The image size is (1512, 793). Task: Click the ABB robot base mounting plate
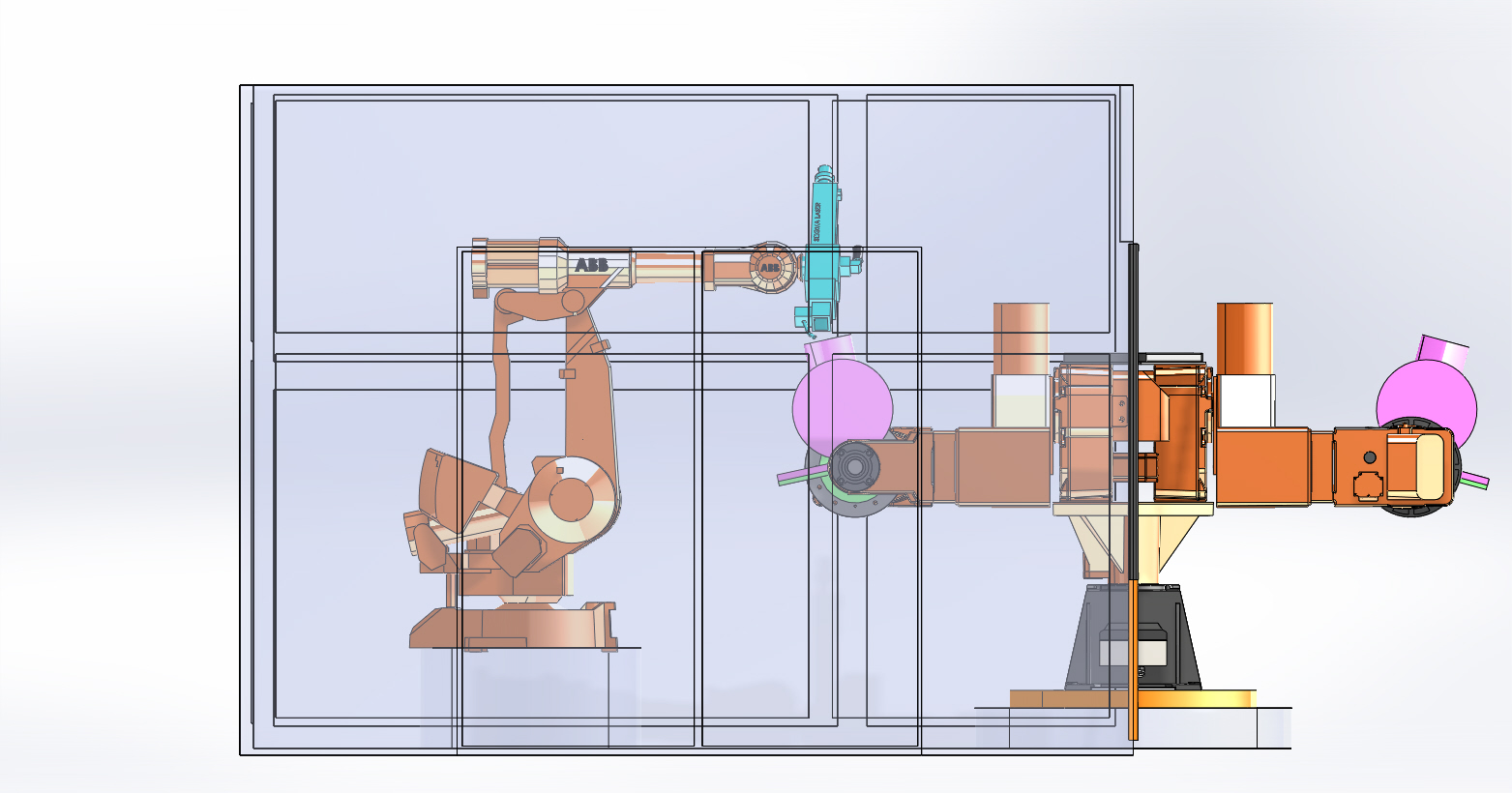(x=513, y=630)
